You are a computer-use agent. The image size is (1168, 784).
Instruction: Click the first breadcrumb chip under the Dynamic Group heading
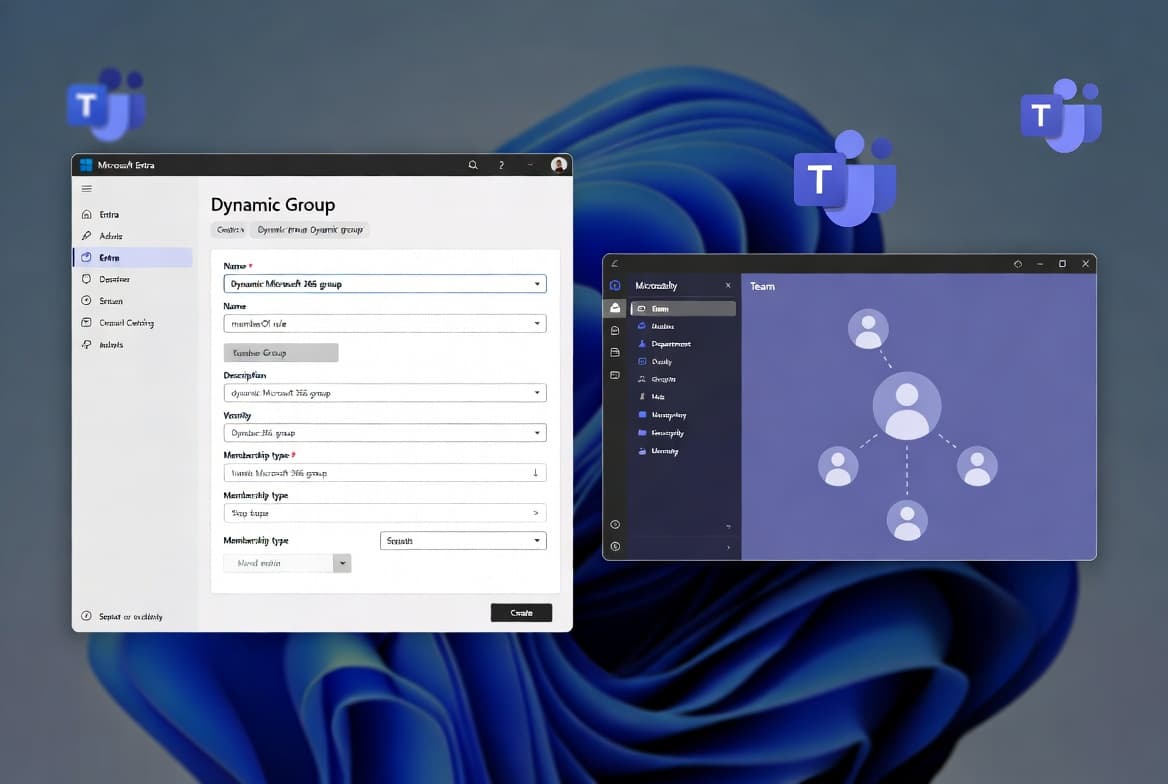pyautogui.click(x=229, y=230)
